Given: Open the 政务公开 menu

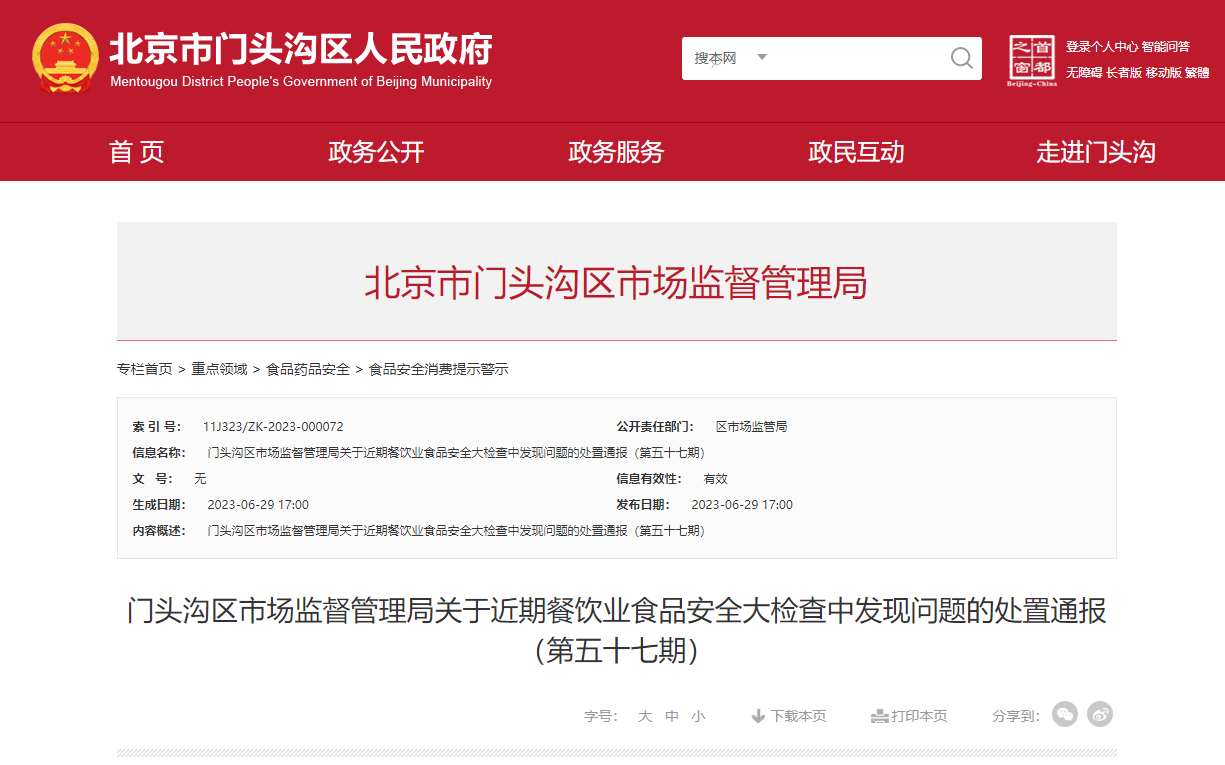Looking at the screenshot, I should pyautogui.click(x=376, y=152).
